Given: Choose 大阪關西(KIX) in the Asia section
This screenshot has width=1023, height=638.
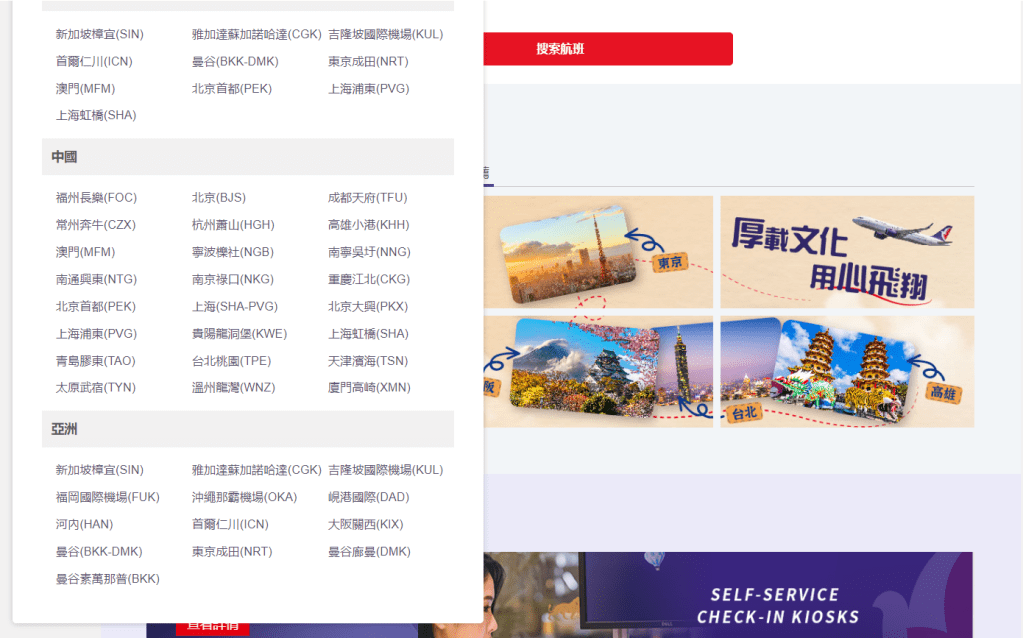Looking at the screenshot, I should point(367,524).
